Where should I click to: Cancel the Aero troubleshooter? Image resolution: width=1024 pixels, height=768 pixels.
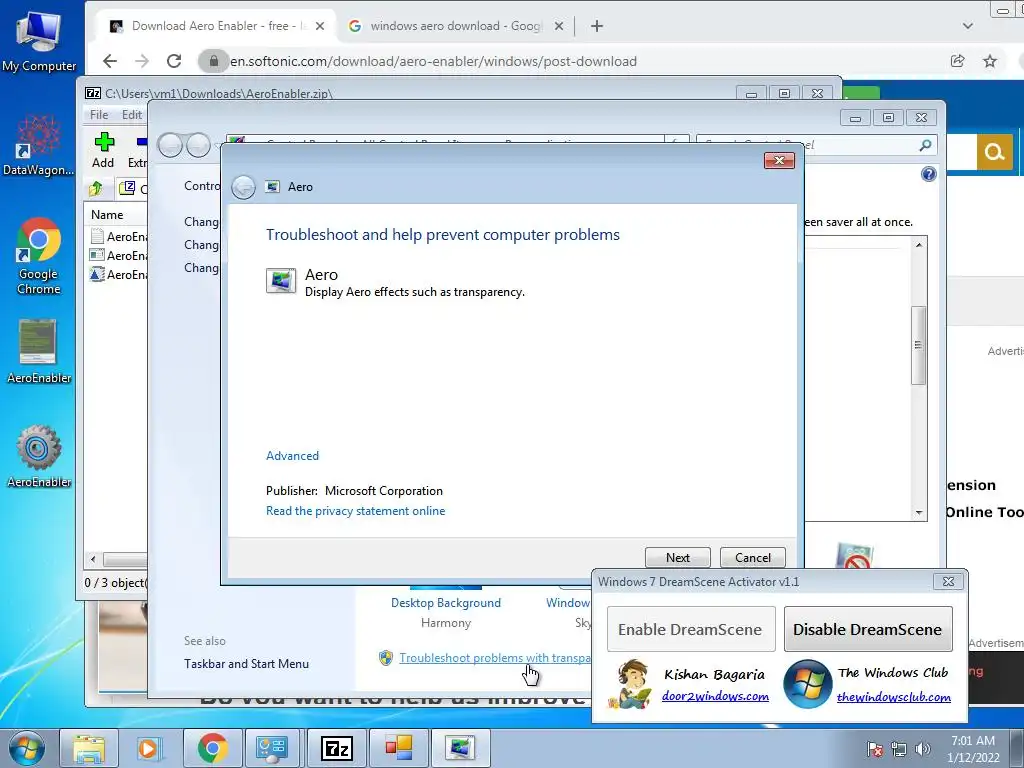(752, 558)
